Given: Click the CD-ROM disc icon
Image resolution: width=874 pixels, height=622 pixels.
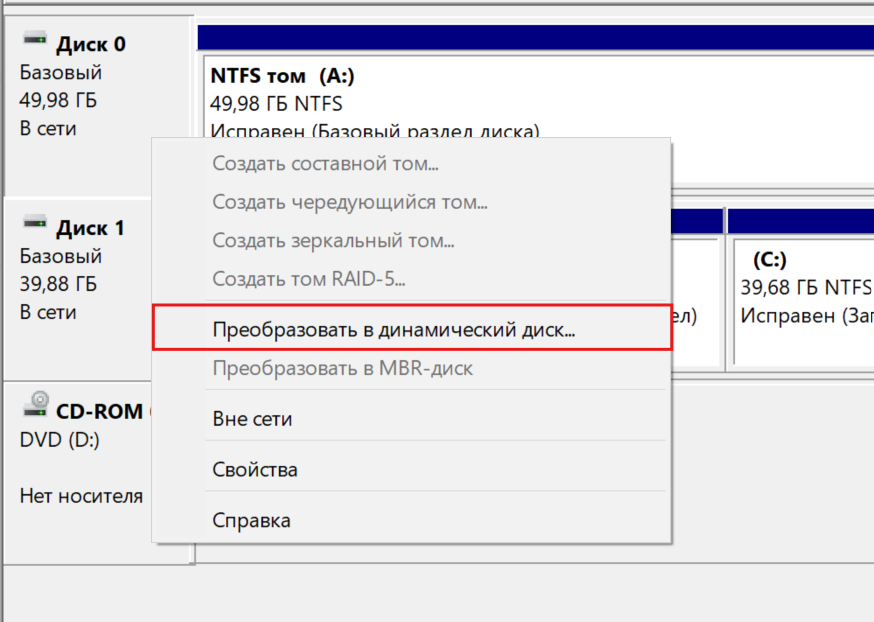Looking at the screenshot, I should pos(36,404).
